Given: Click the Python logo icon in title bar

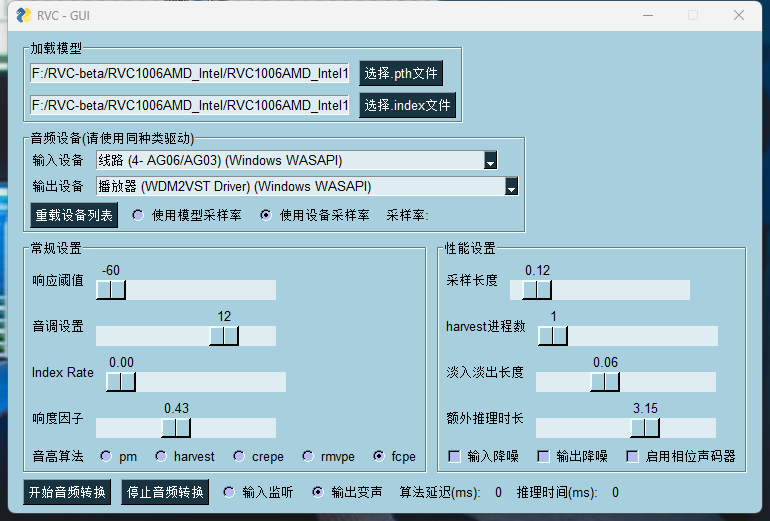Looking at the screenshot, I should pyautogui.click(x=24, y=16).
